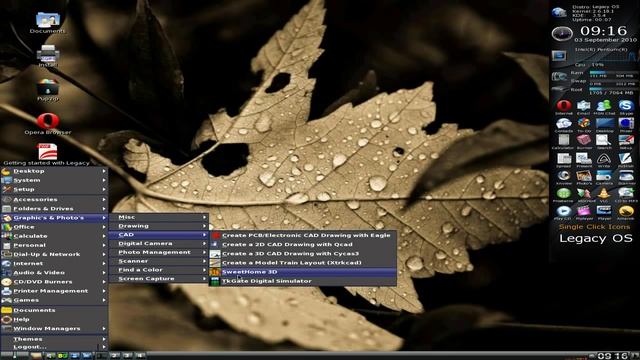
Task: Choose Create PCB/Electronic CAD Drawing with Eagle
Action: click(x=302, y=236)
